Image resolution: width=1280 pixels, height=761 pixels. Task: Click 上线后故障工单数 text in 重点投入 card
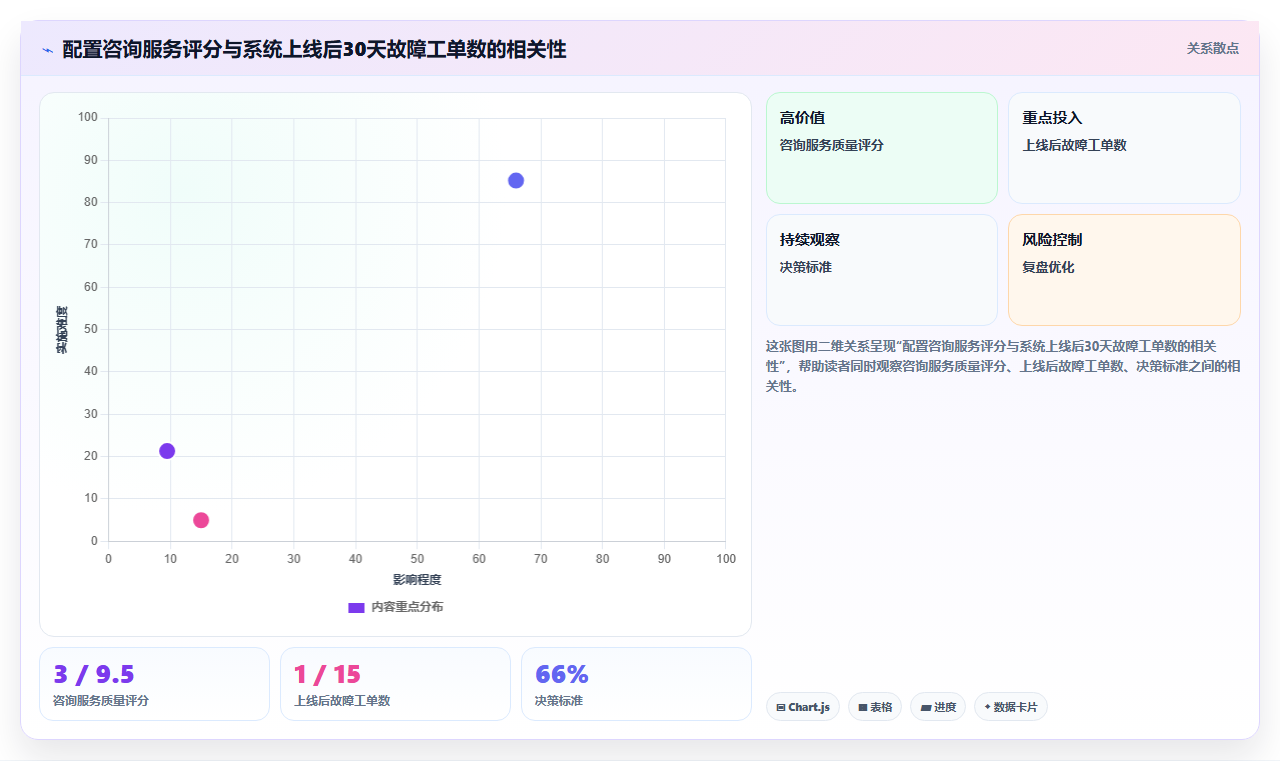point(1074,145)
